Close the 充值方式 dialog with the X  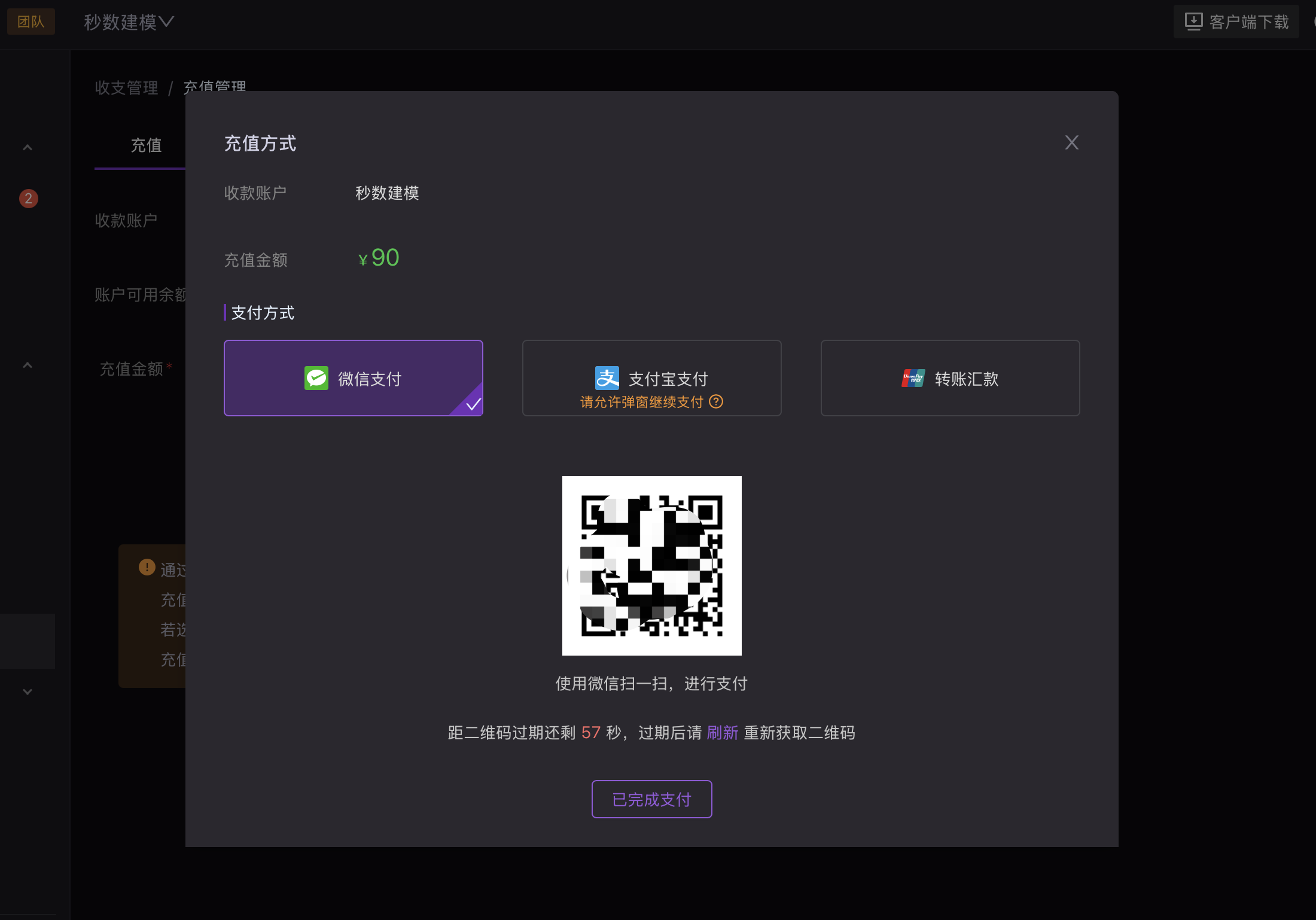pos(1071,142)
